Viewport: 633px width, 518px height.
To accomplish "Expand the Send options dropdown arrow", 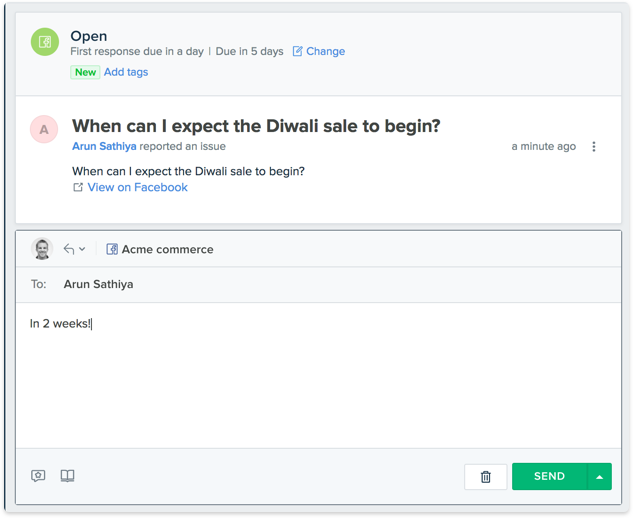I will click(599, 477).
